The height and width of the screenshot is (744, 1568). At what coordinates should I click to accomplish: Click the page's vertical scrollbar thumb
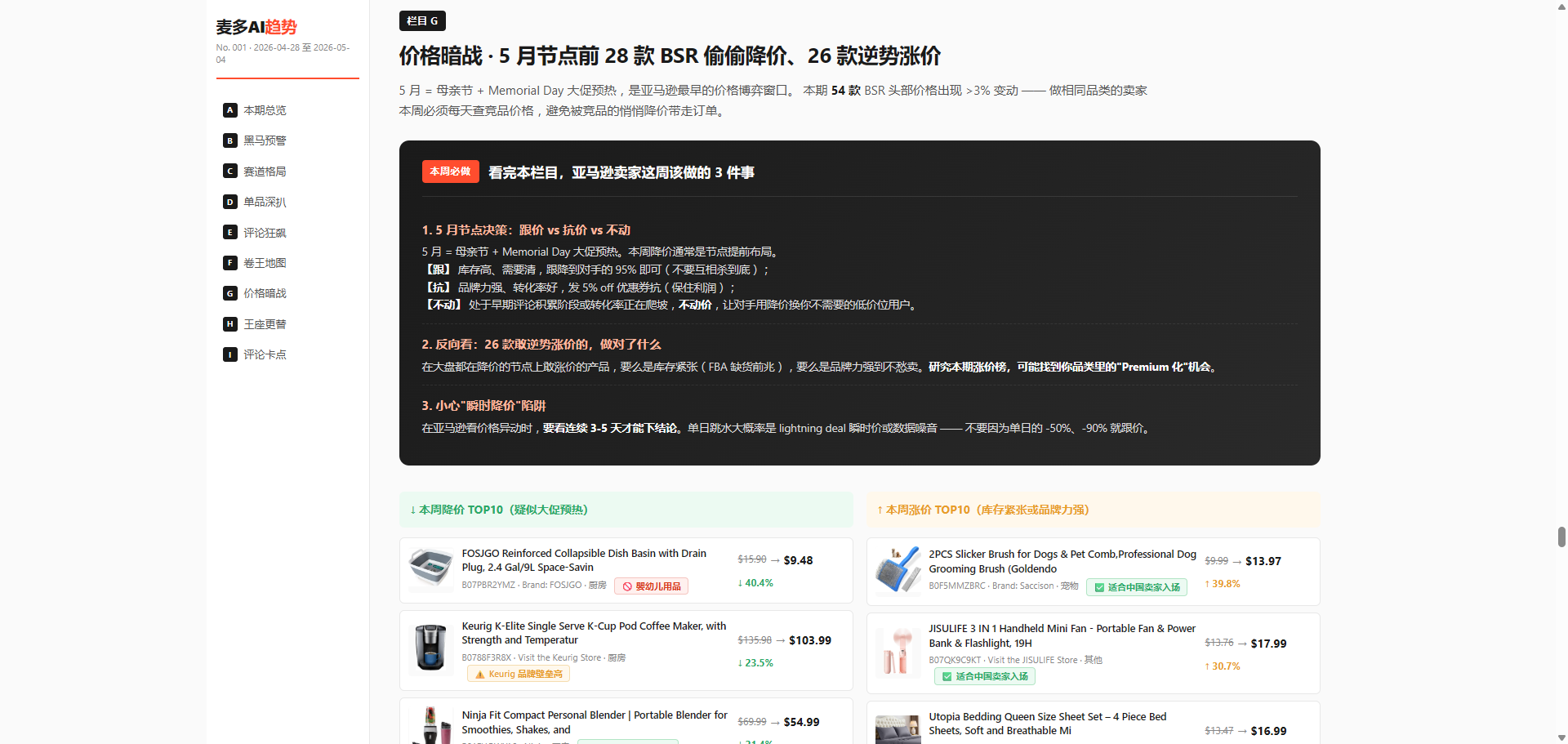[x=1561, y=537]
